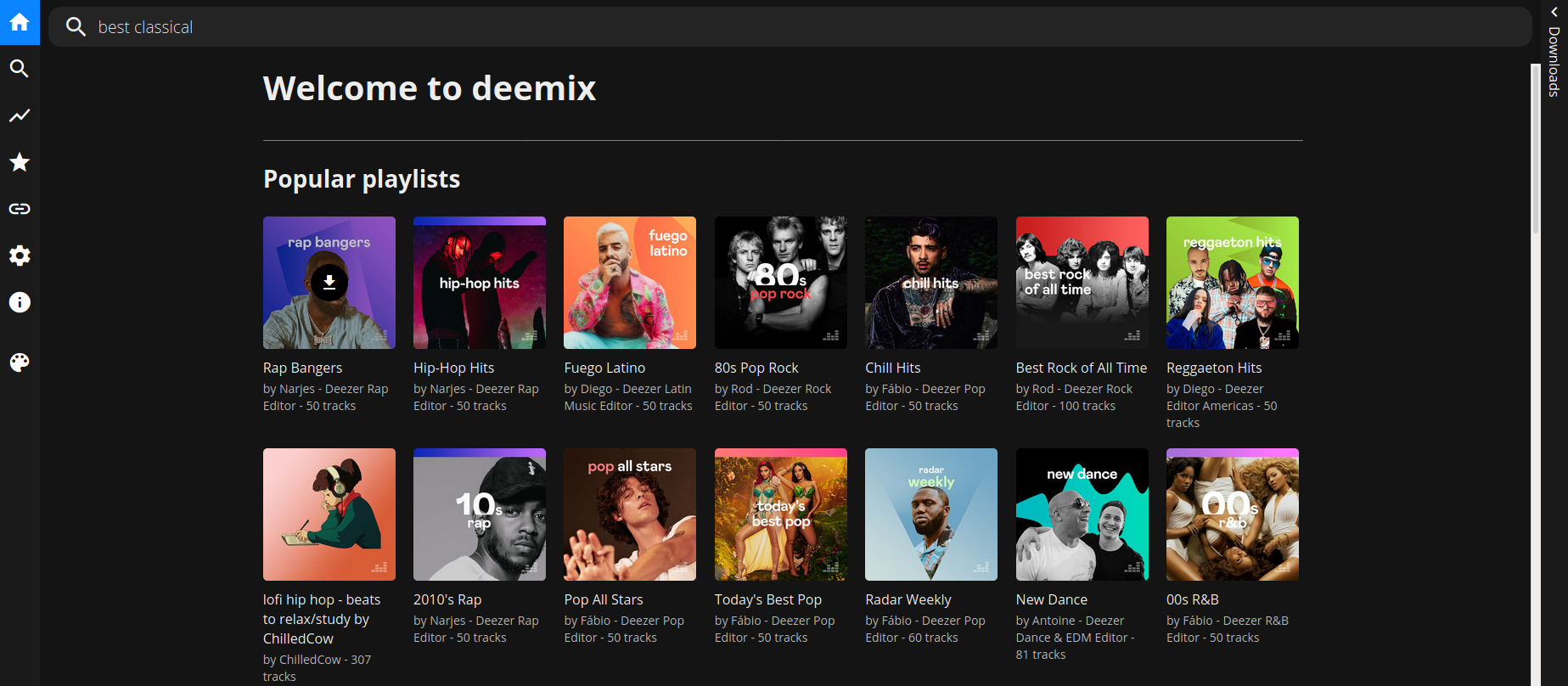Screen dimensions: 1568x686
Task: Focus the 'best classical' search field
Action: coord(790,27)
